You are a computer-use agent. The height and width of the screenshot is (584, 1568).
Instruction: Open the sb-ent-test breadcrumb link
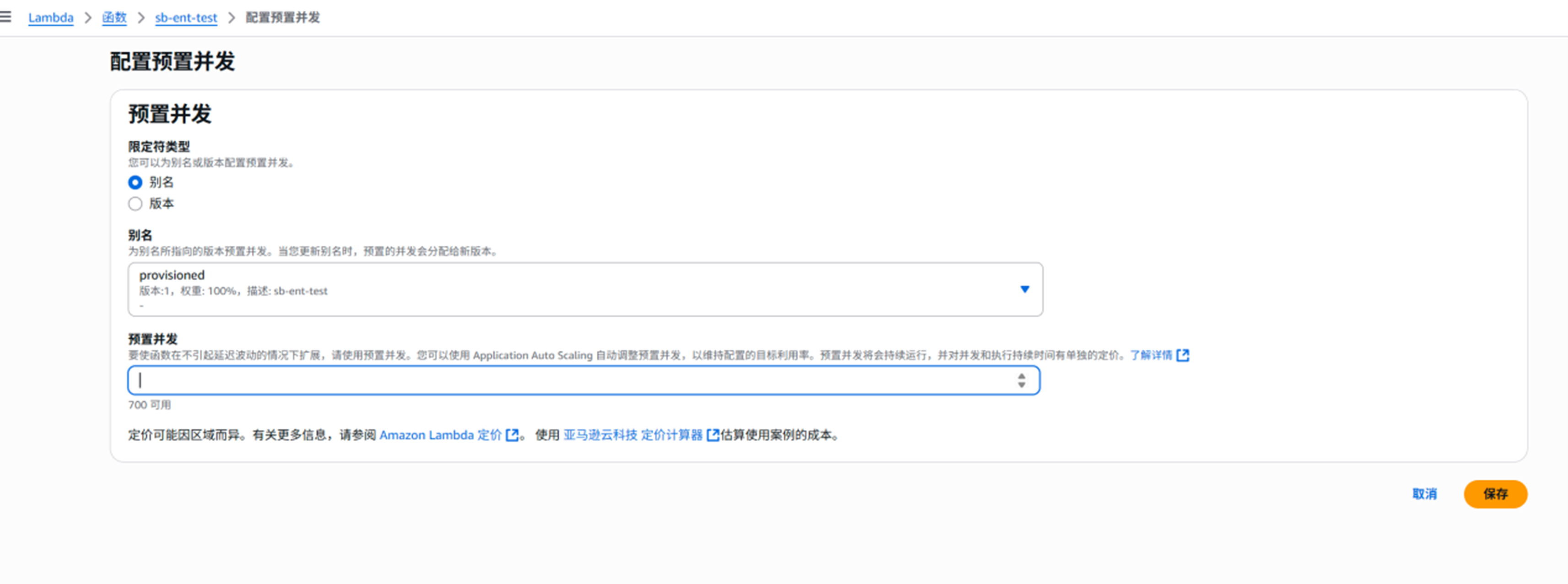186,18
